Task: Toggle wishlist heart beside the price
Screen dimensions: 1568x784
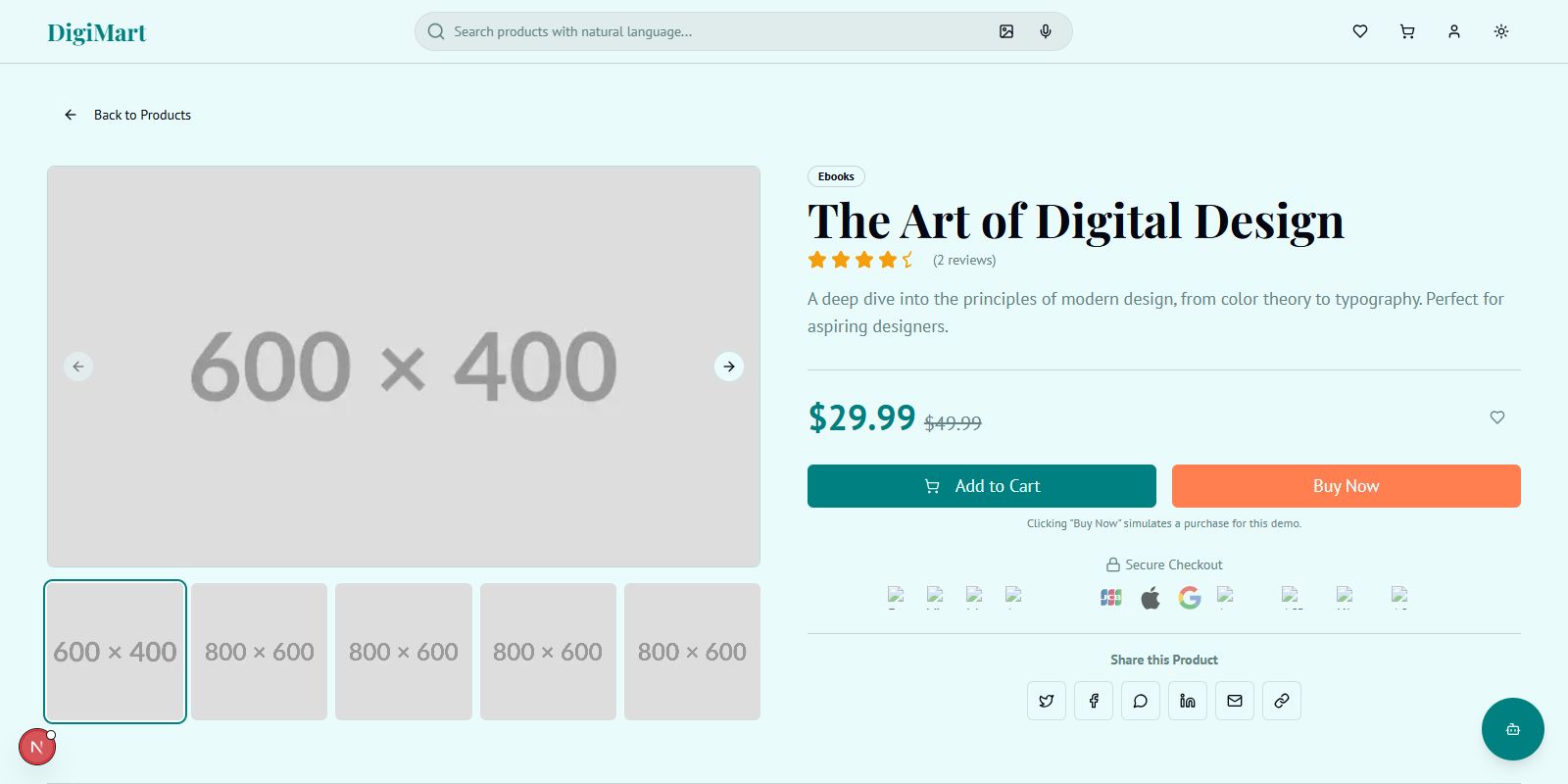Action: click(x=1497, y=417)
